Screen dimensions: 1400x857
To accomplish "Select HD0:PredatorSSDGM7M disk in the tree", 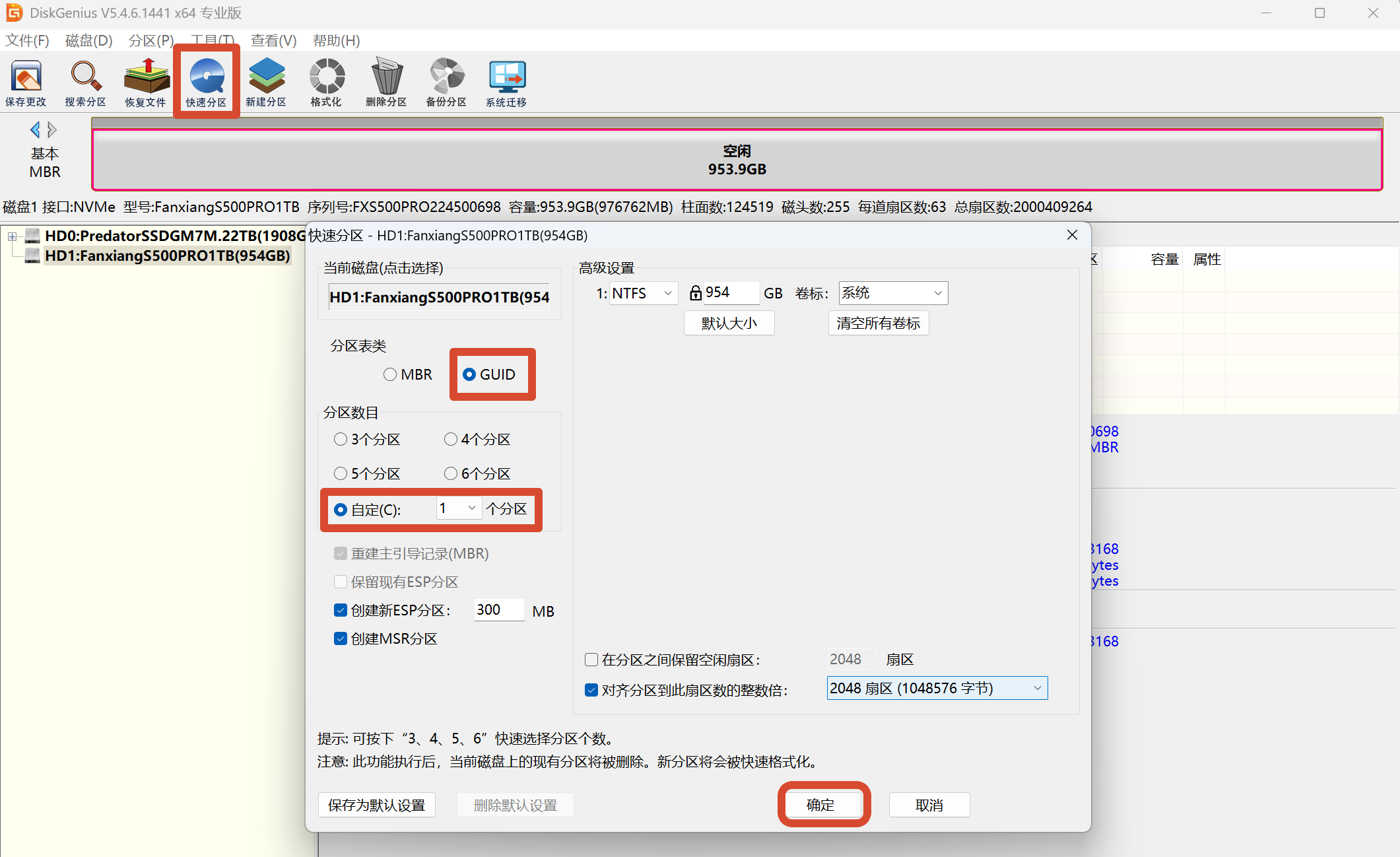I will pyautogui.click(x=175, y=236).
